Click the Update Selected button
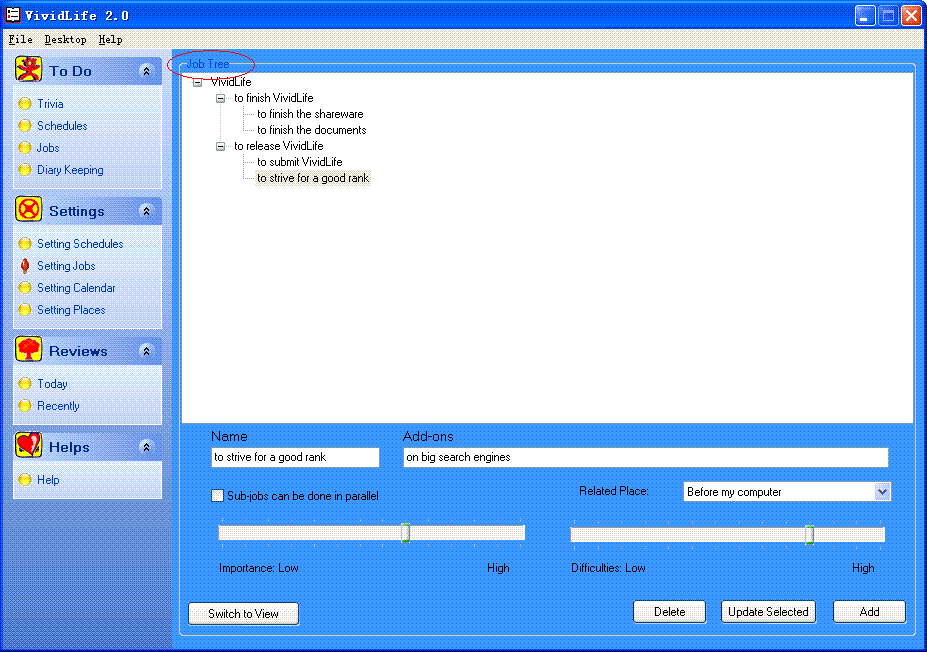Viewport: 927px width, 652px height. point(768,612)
